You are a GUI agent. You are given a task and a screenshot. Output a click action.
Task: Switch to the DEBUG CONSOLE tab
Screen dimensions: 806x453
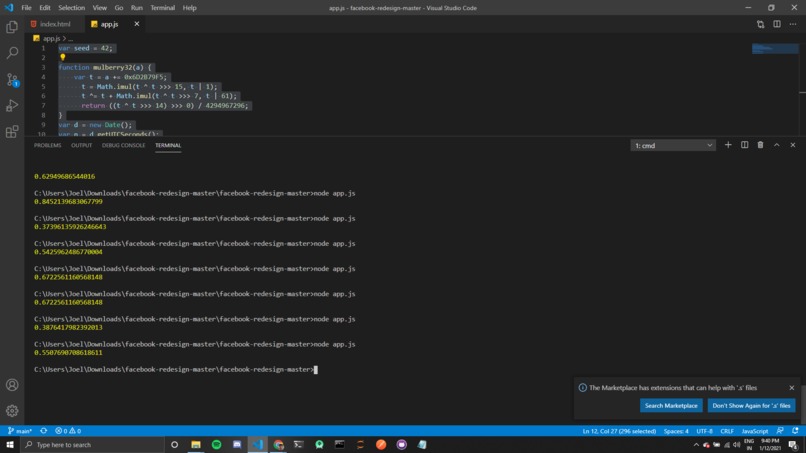pos(123,146)
